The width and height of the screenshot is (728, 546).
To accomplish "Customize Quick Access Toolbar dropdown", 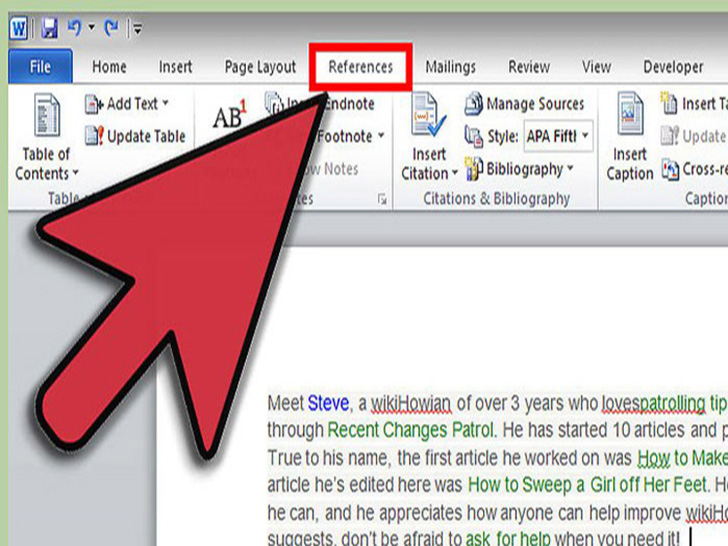I will (137, 29).
